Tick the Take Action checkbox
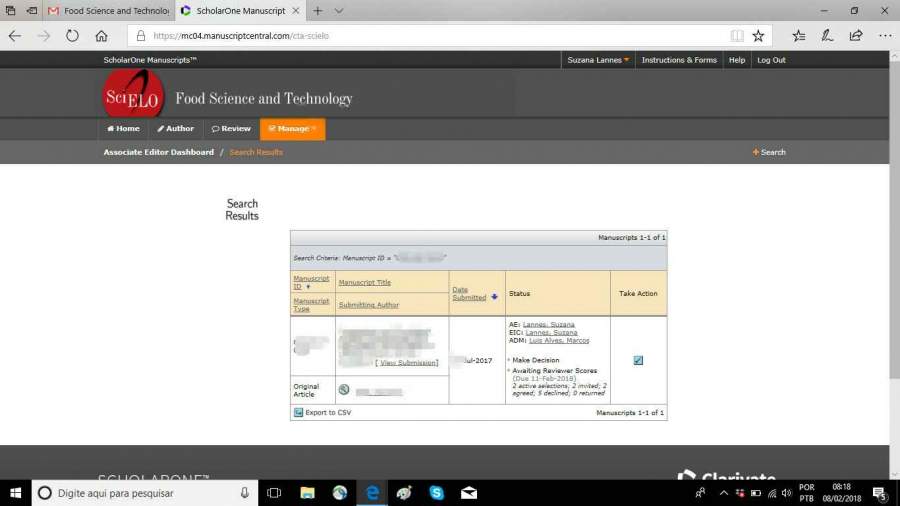 click(x=638, y=361)
